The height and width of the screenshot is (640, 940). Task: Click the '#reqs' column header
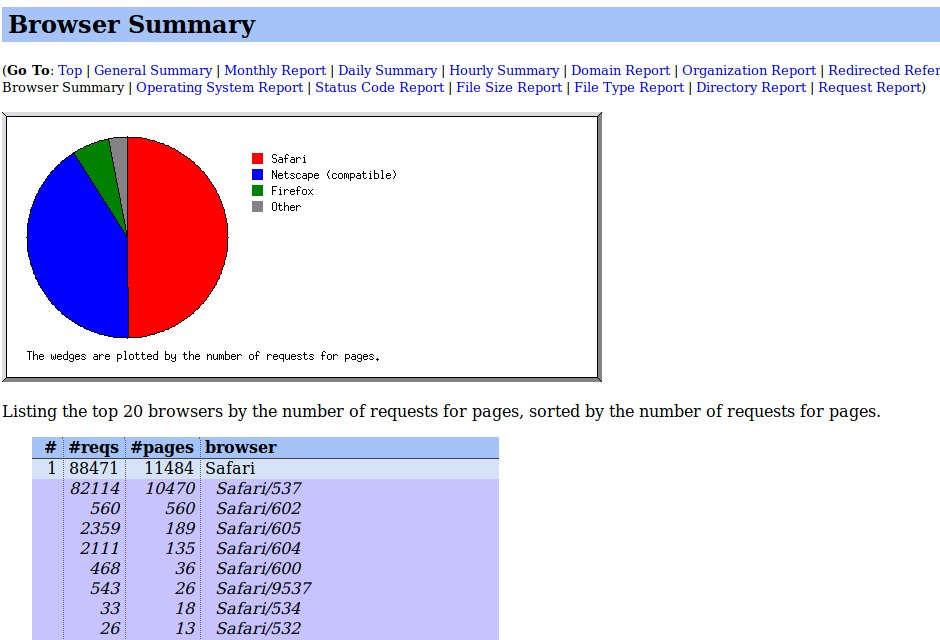(94, 448)
